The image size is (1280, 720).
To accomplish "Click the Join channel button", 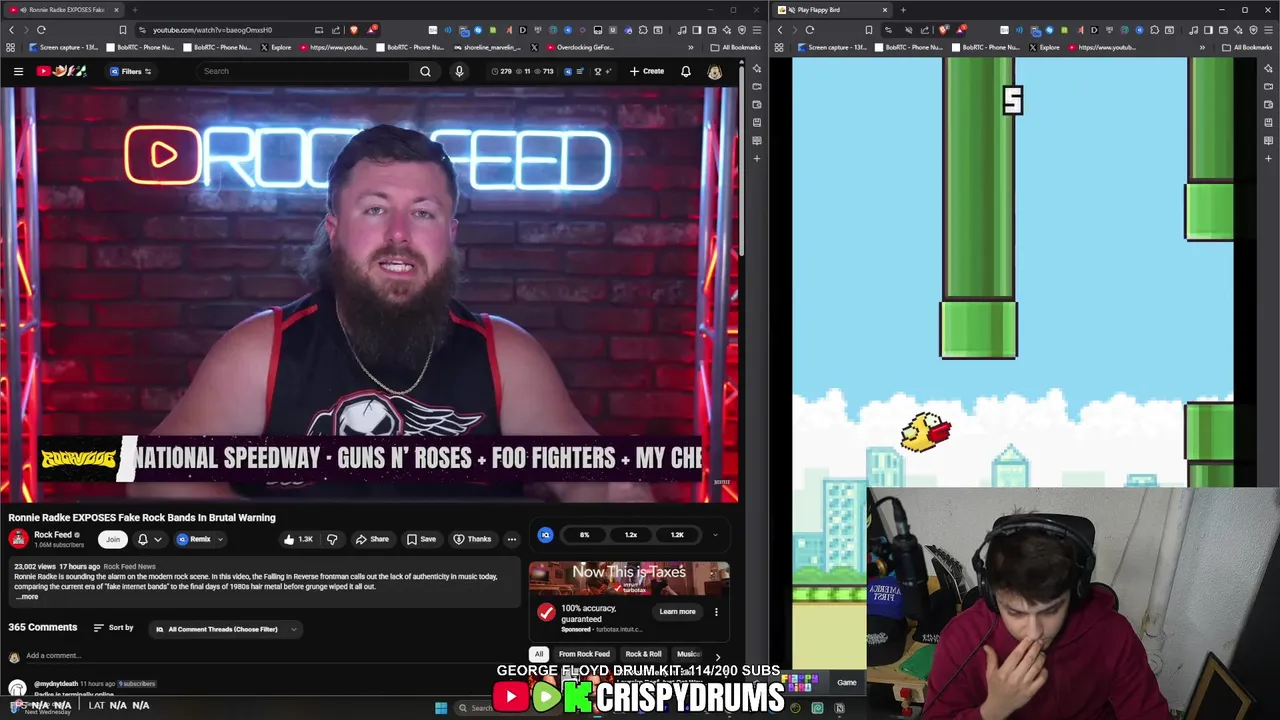I will pyautogui.click(x=113, y=539).
